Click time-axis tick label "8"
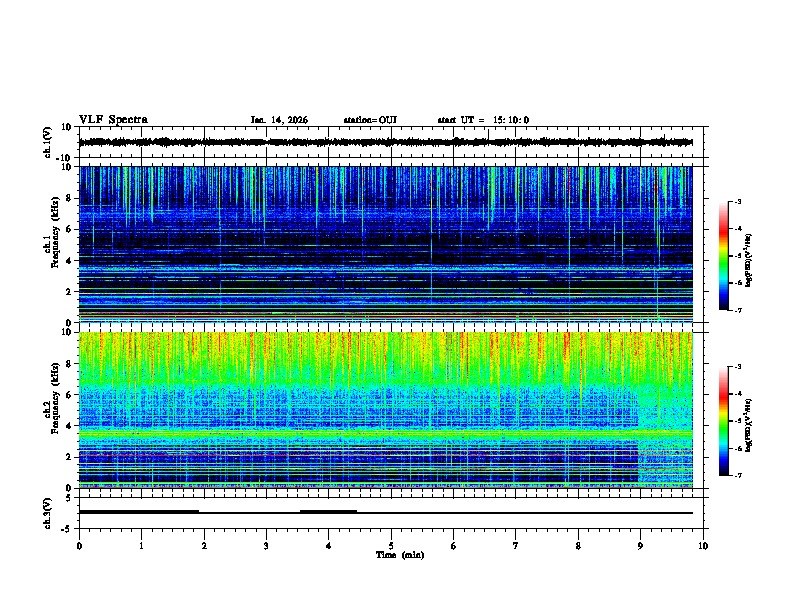The image size is (792, 612). click(578, 546)
